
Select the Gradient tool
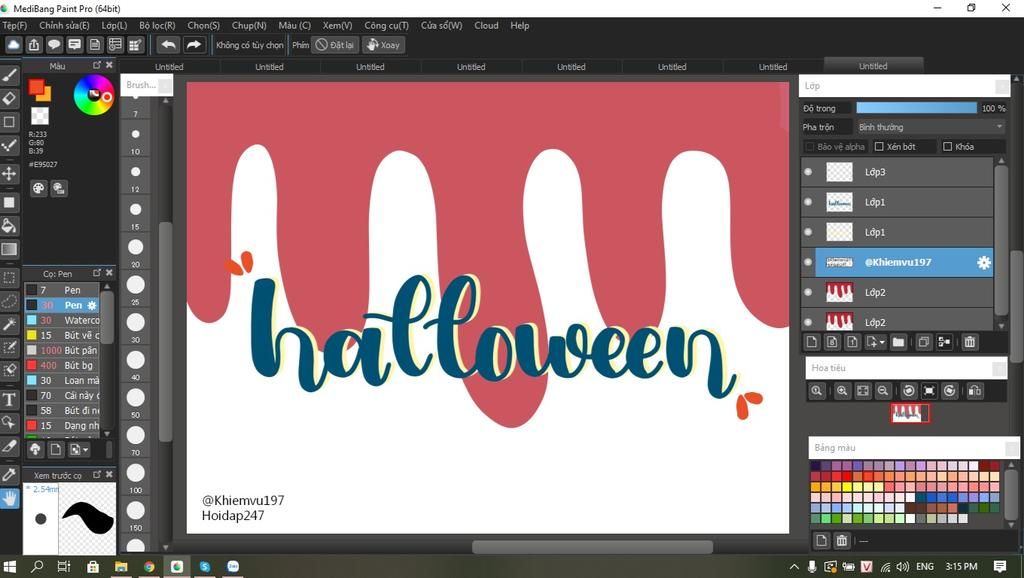(x=9, y=249)
